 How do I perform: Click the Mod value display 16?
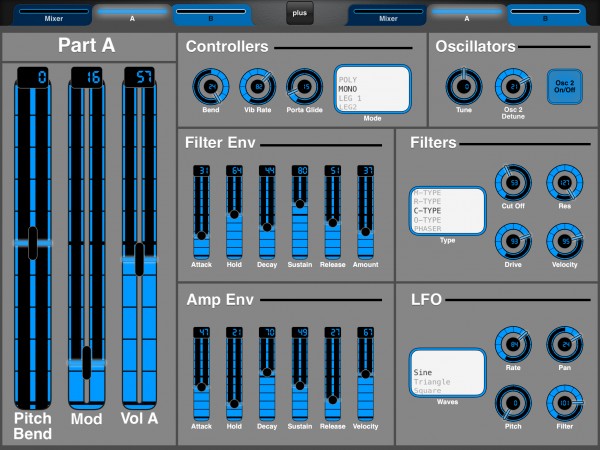pyautogui.click(x=87, y=77)
